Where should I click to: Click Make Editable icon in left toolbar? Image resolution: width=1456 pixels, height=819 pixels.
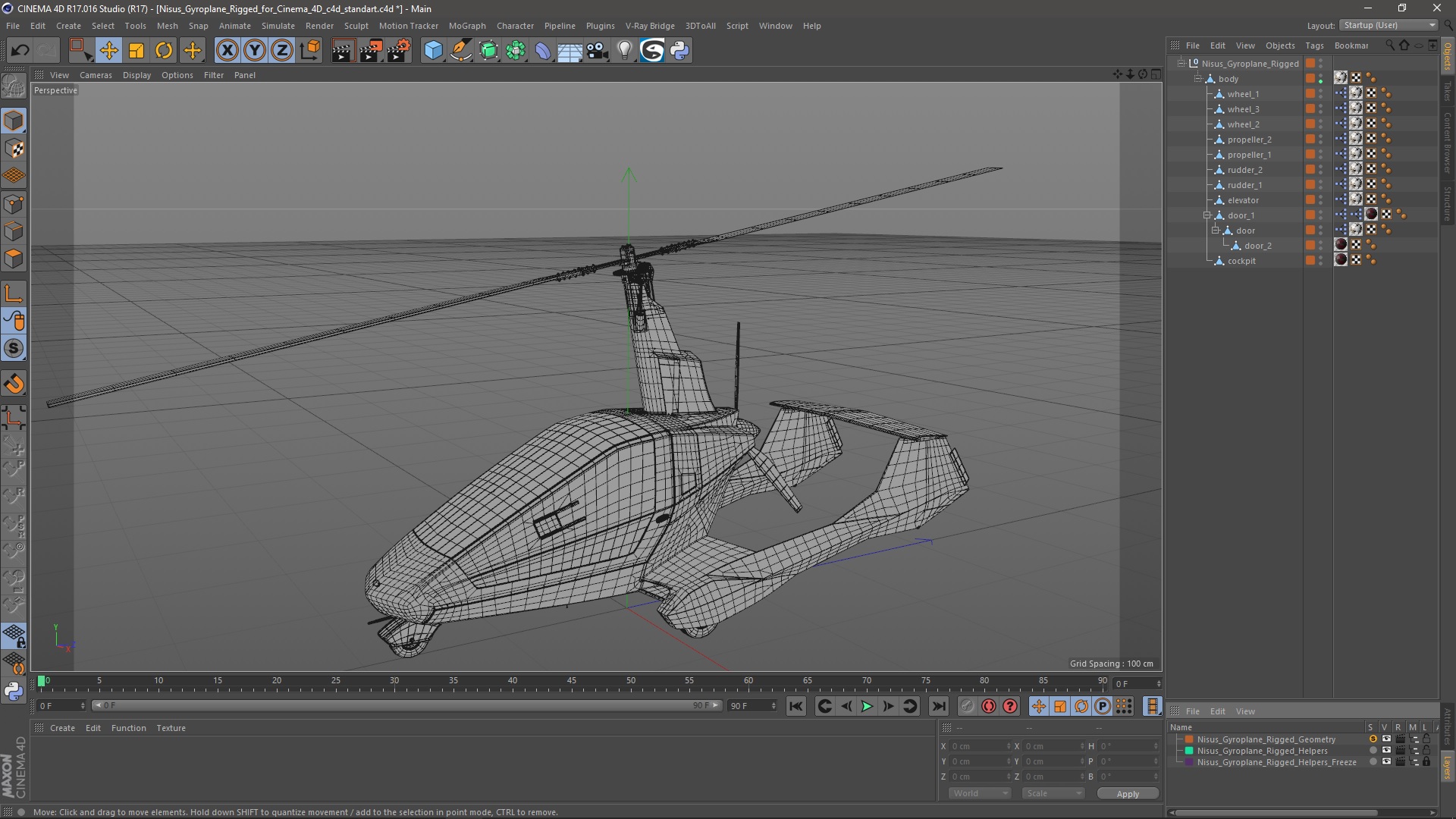pyautogui.click(x=14, y=87)
